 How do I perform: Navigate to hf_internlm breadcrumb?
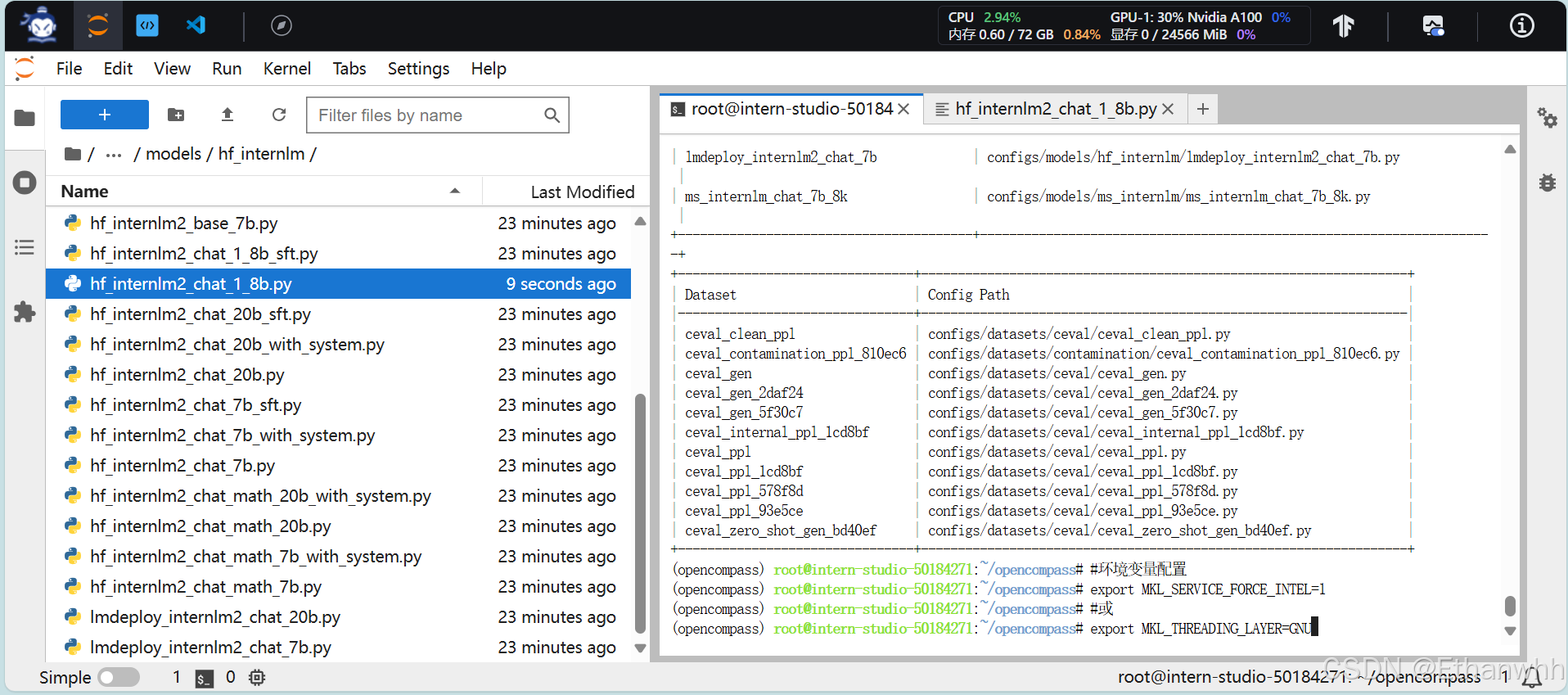tap(261, 154)
